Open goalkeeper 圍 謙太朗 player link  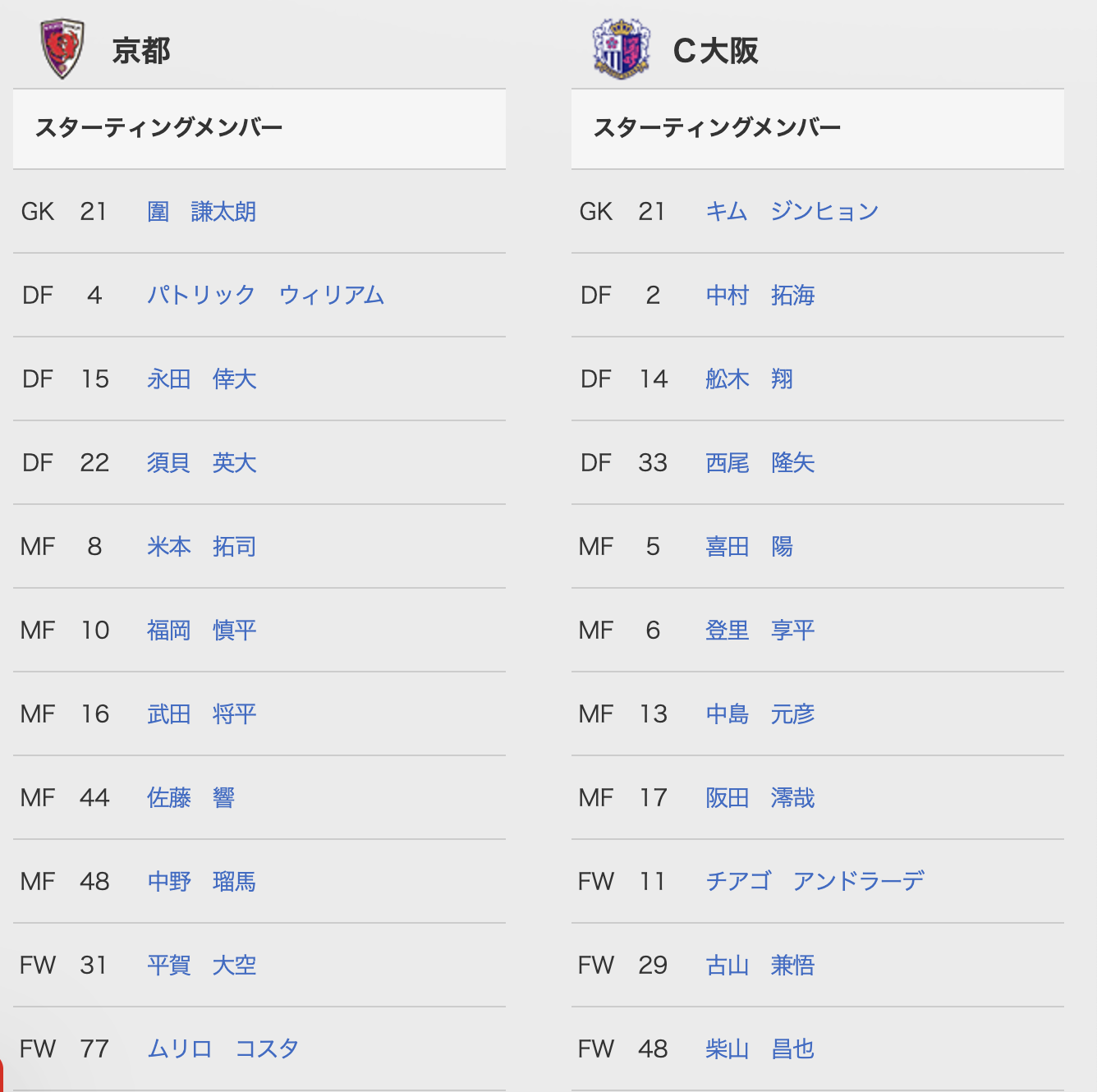pos(201,212)
